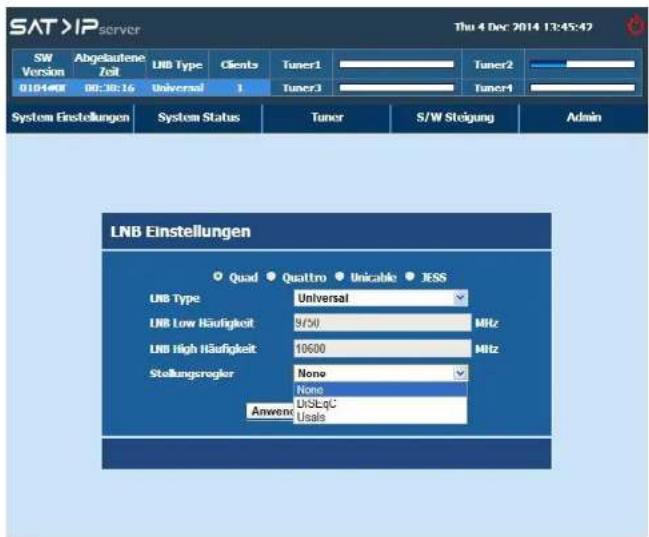Click the Universal LNB type status value
This screenshot has height=537, width=649.
coord(178,88)
